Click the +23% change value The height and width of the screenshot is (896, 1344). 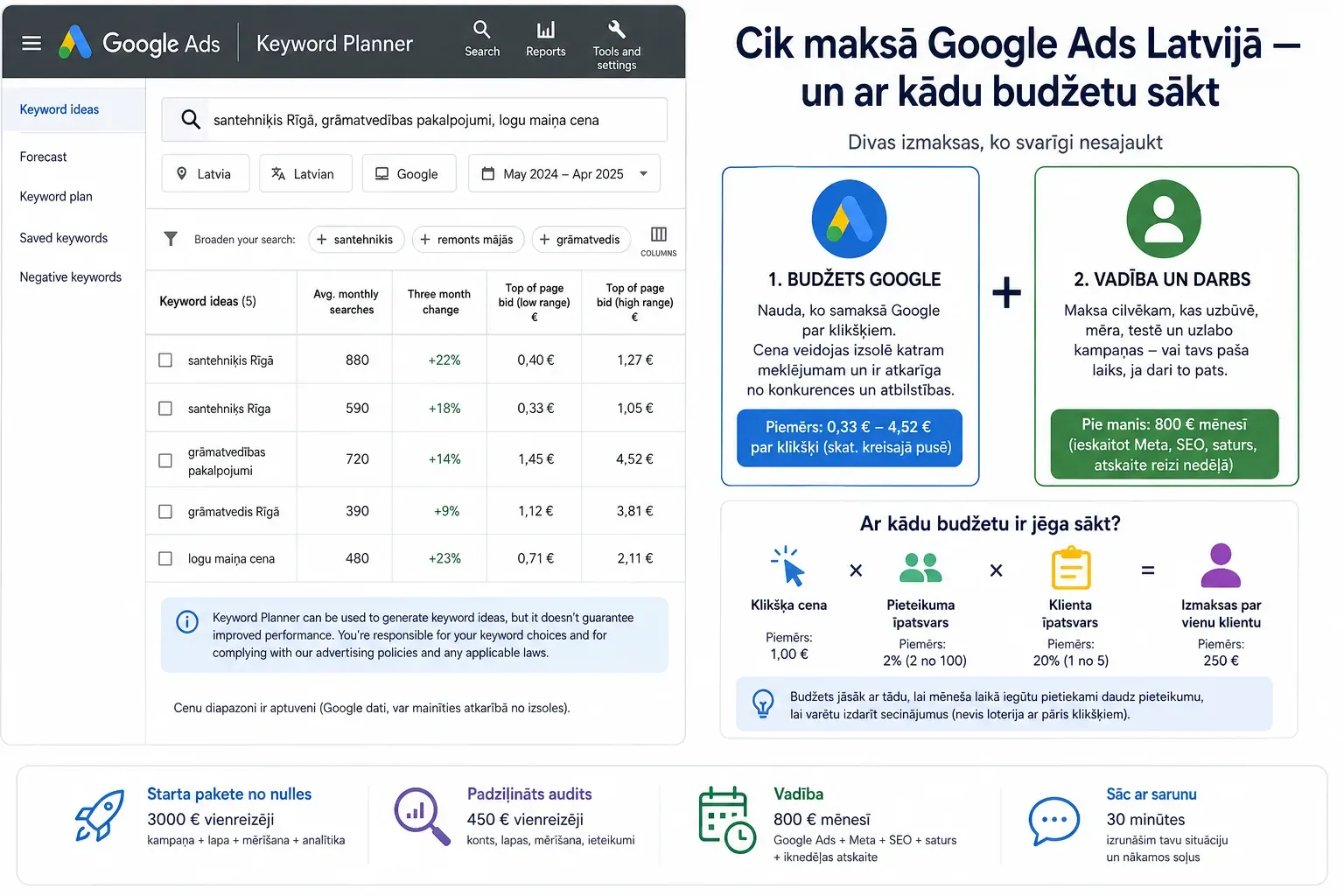point(444,558)
